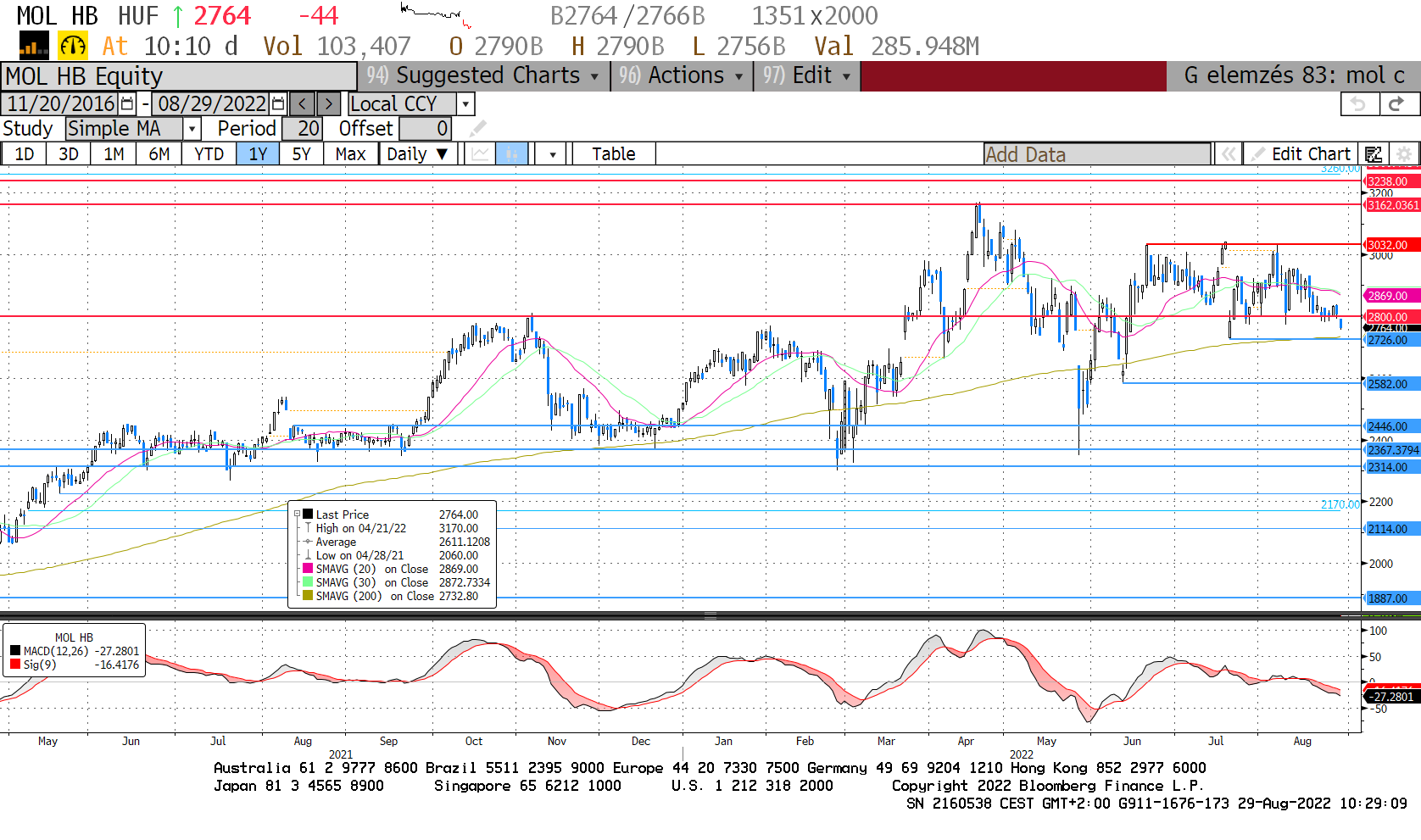Click the yellow gauge icon in header
Image resolution: width=1421 pixels, height=840 pixels.
click(73, 46)
